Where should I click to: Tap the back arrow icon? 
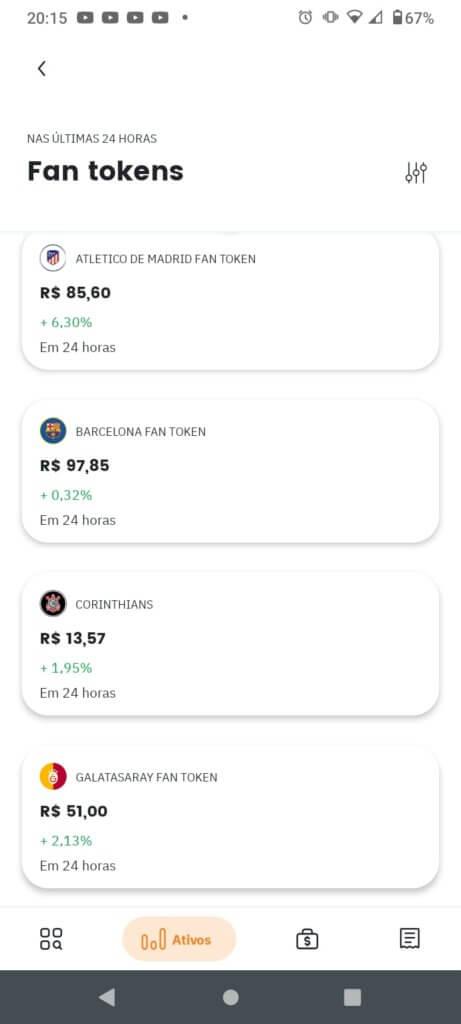(42, 69)
